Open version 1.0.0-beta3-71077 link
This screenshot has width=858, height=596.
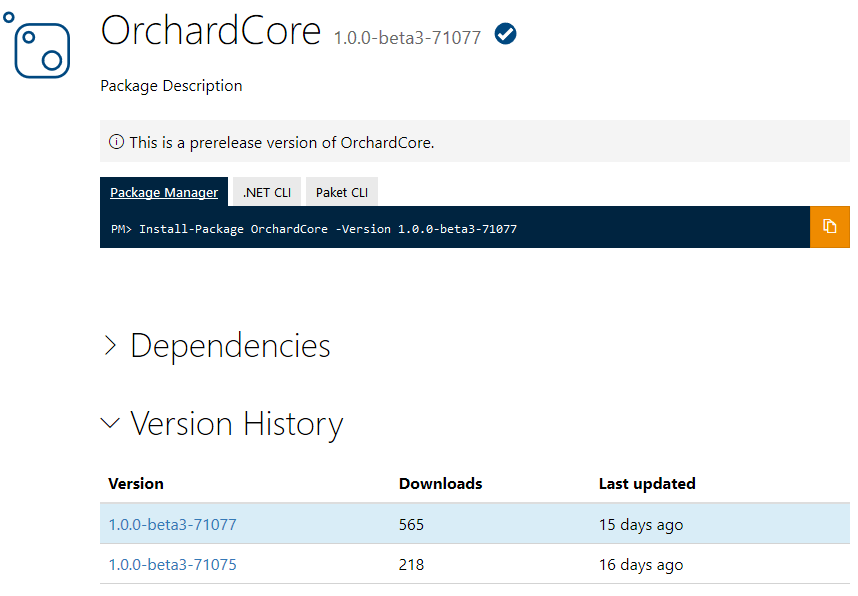click(x=172, y=524)
